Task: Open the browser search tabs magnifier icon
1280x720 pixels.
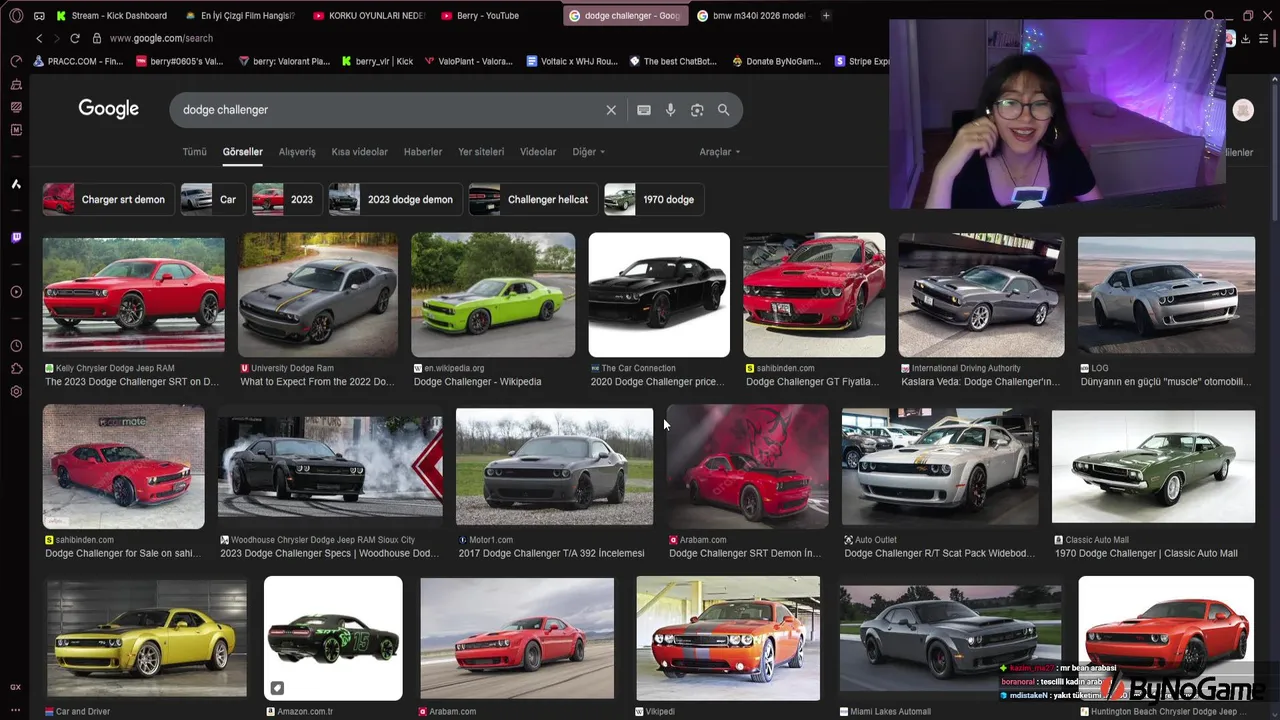Action: 1209,16
